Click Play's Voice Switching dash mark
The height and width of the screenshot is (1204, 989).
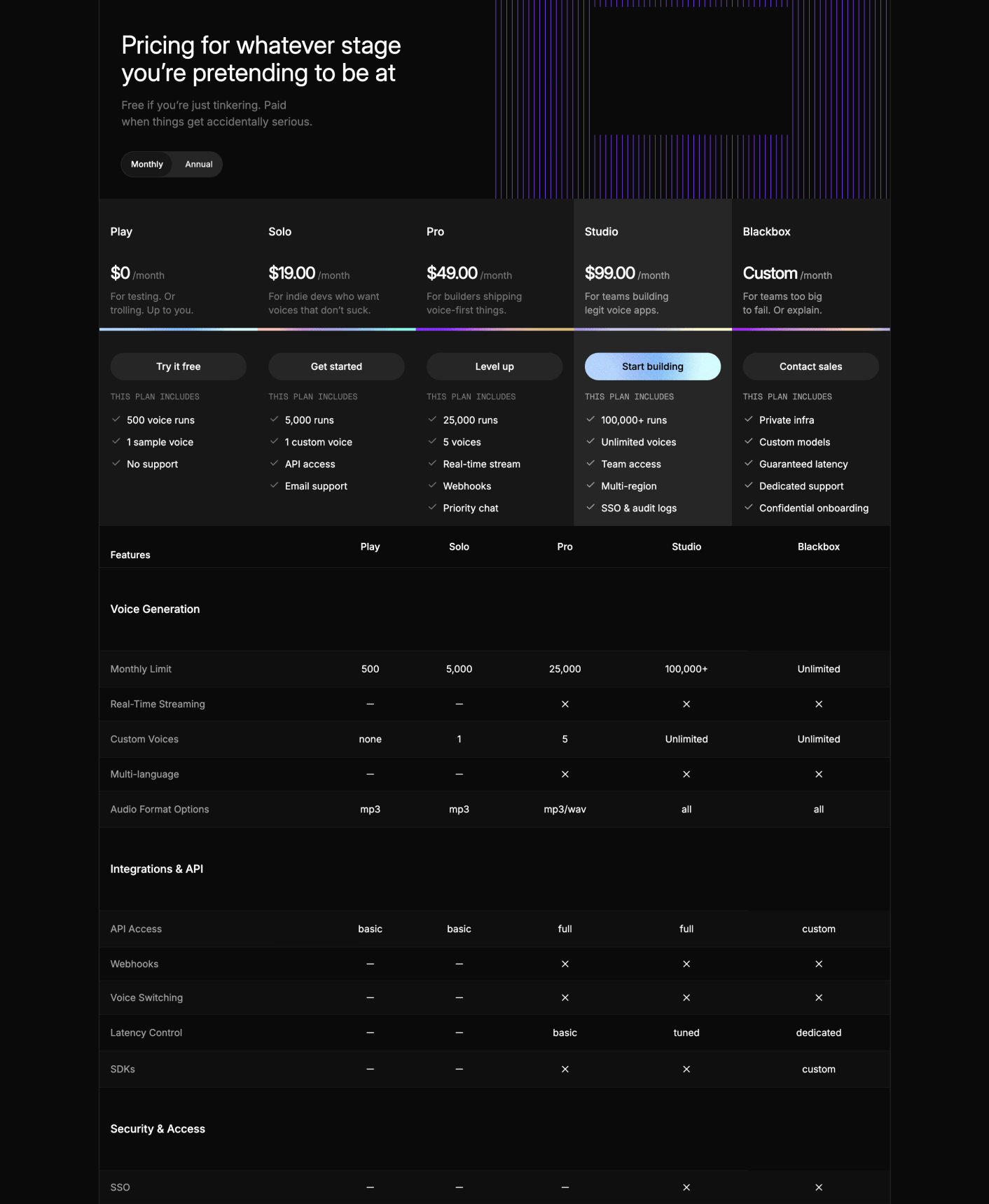click(x=371, y=997)
